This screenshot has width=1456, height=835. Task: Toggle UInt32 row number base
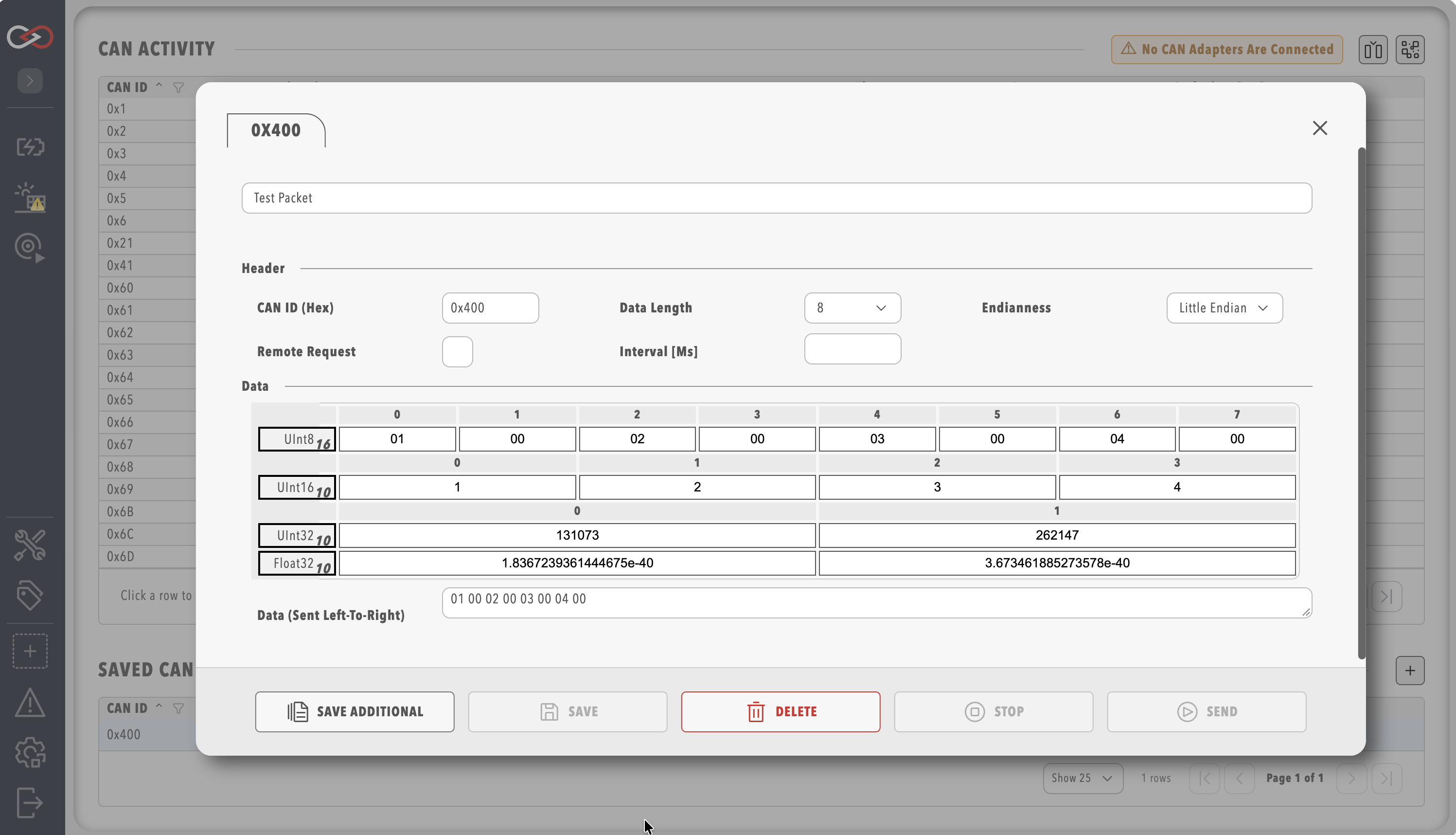[x=297, y=536]
